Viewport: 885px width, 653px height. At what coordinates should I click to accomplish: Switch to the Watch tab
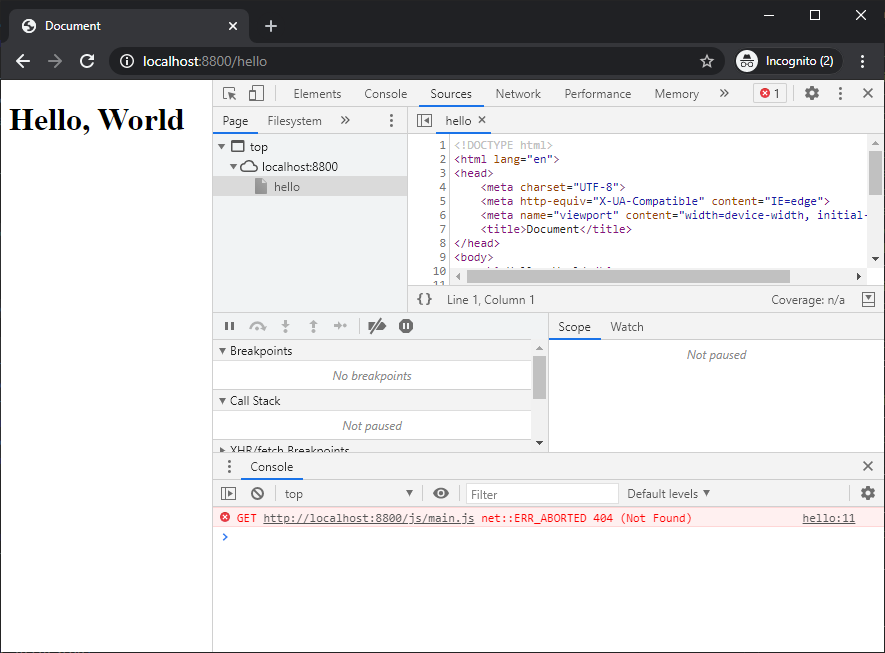coord(627,327)
